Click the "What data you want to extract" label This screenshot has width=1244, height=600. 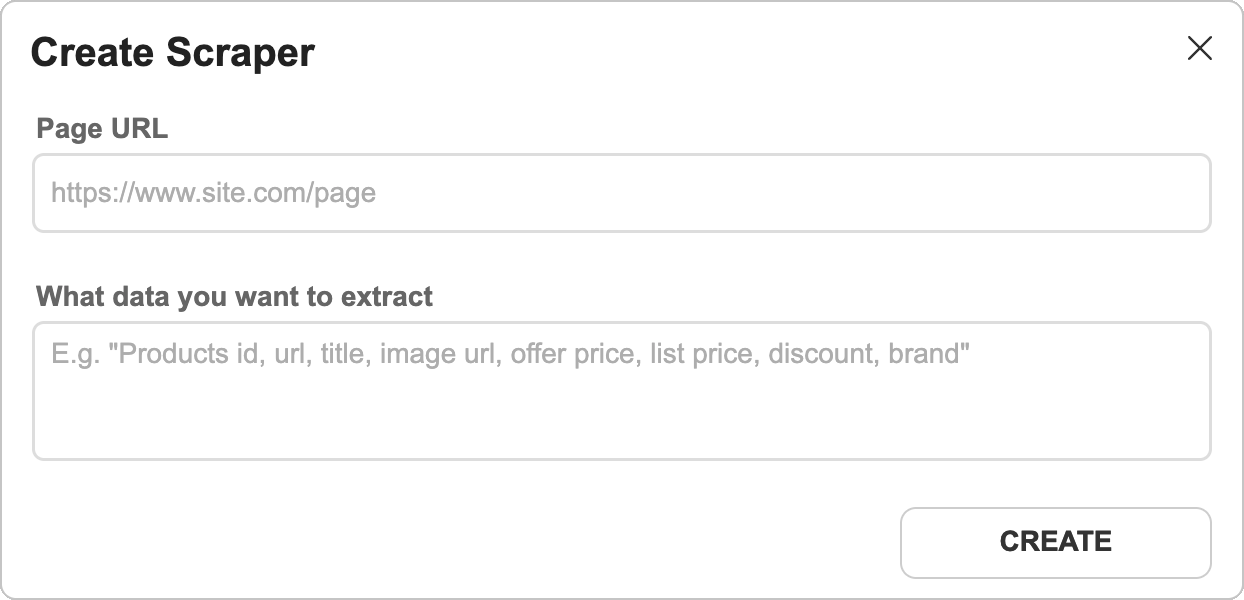[x=234, y=297]
